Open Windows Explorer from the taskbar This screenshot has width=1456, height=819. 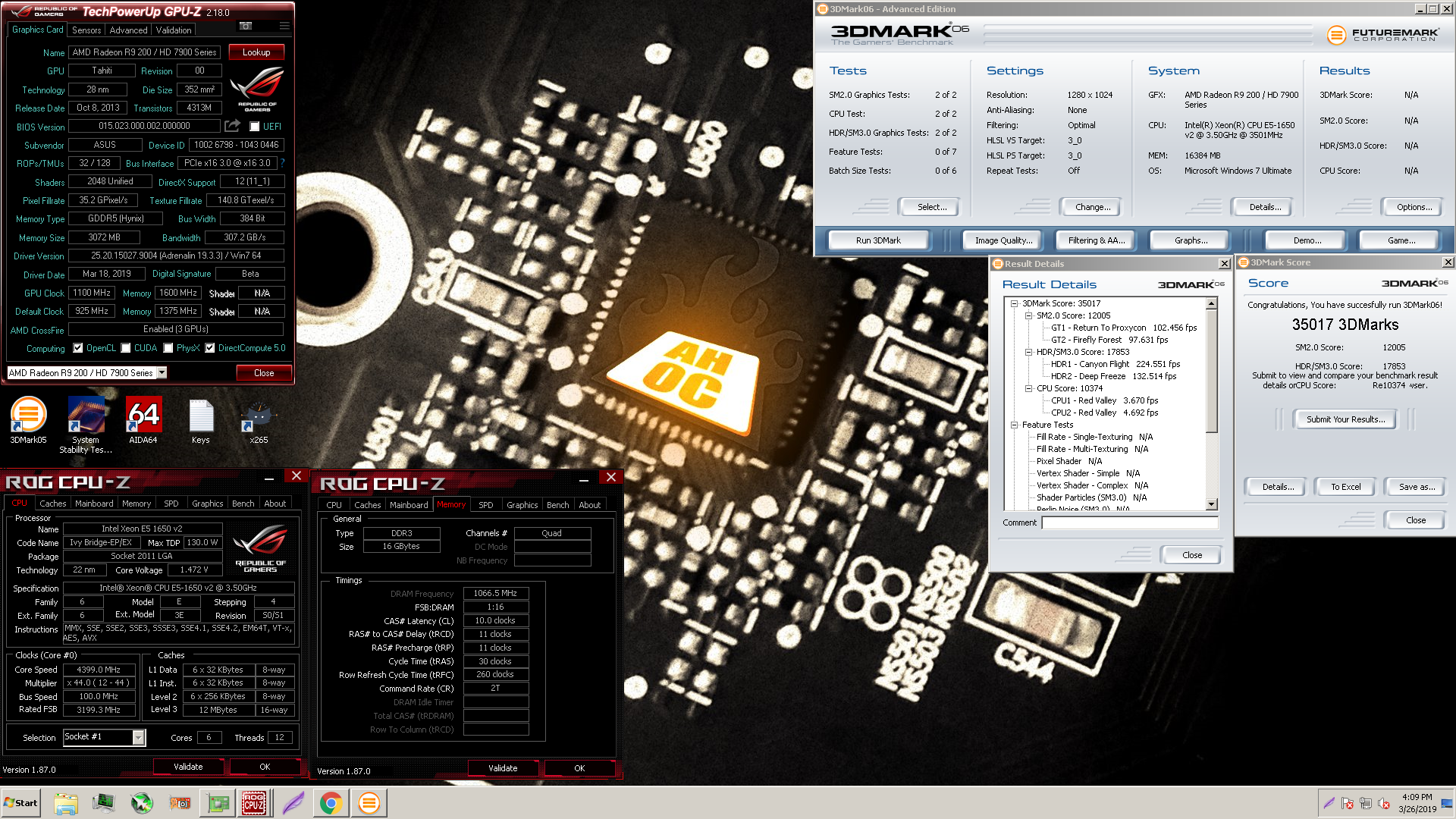[66, 803]
